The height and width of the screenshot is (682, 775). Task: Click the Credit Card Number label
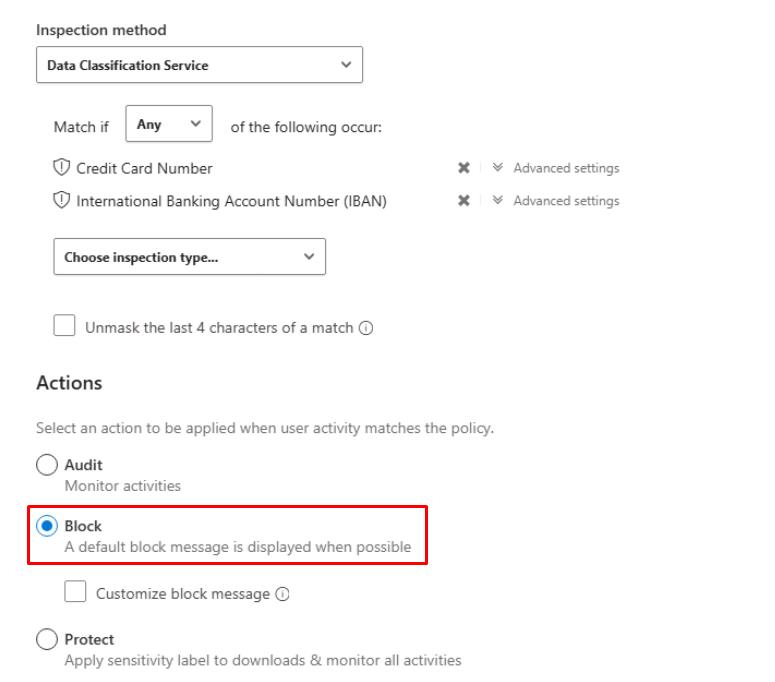click(x=144, y=168)
